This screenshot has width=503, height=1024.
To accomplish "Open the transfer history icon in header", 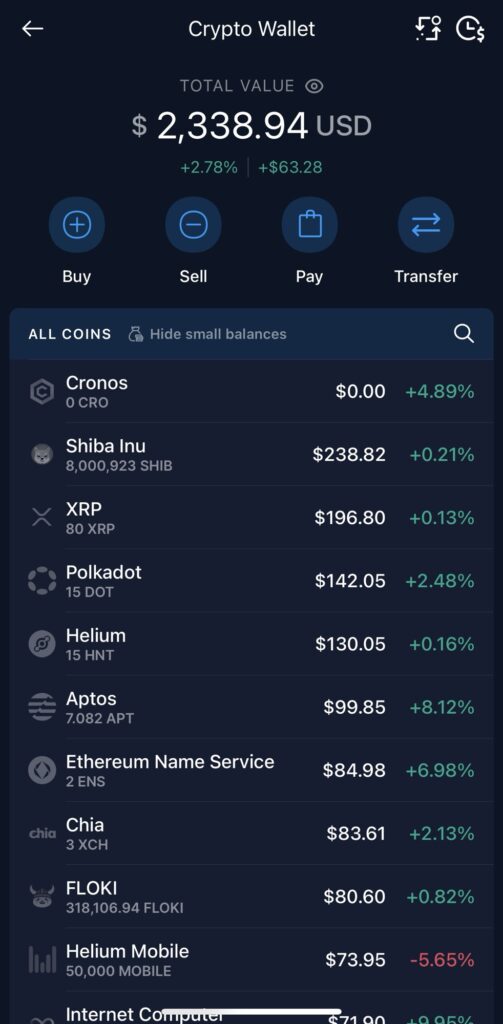I will pyautogui.click(x=429, y=29).
